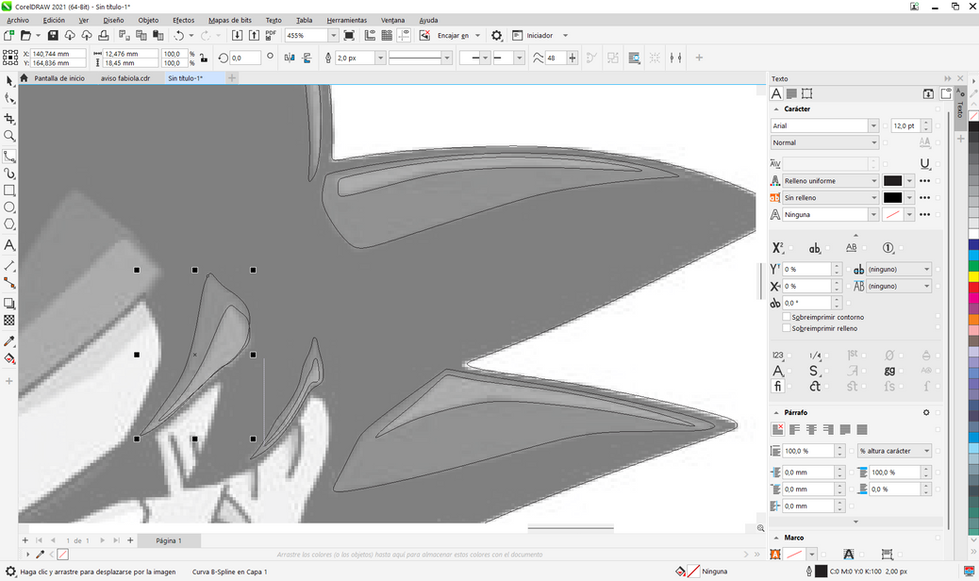
Task: Click the Página 1 page tab
Action: tap(168, 540)
